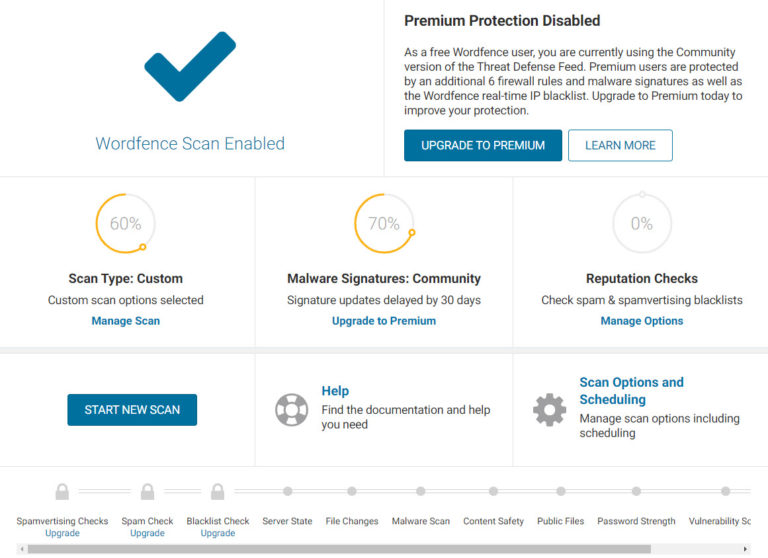Click the Spamvertising Checks padlock icon
Viewport: 768px width, 558px height.
click(x=62, y=491)
